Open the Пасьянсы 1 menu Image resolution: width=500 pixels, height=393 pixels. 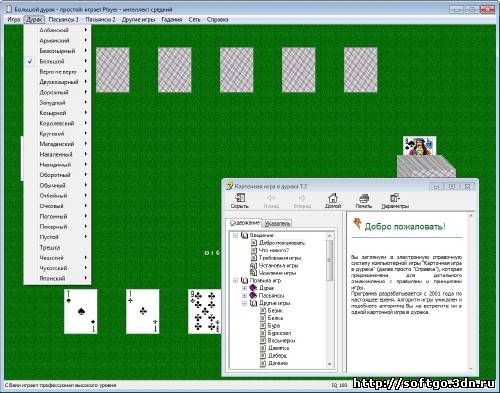click(x=63, y=19)
